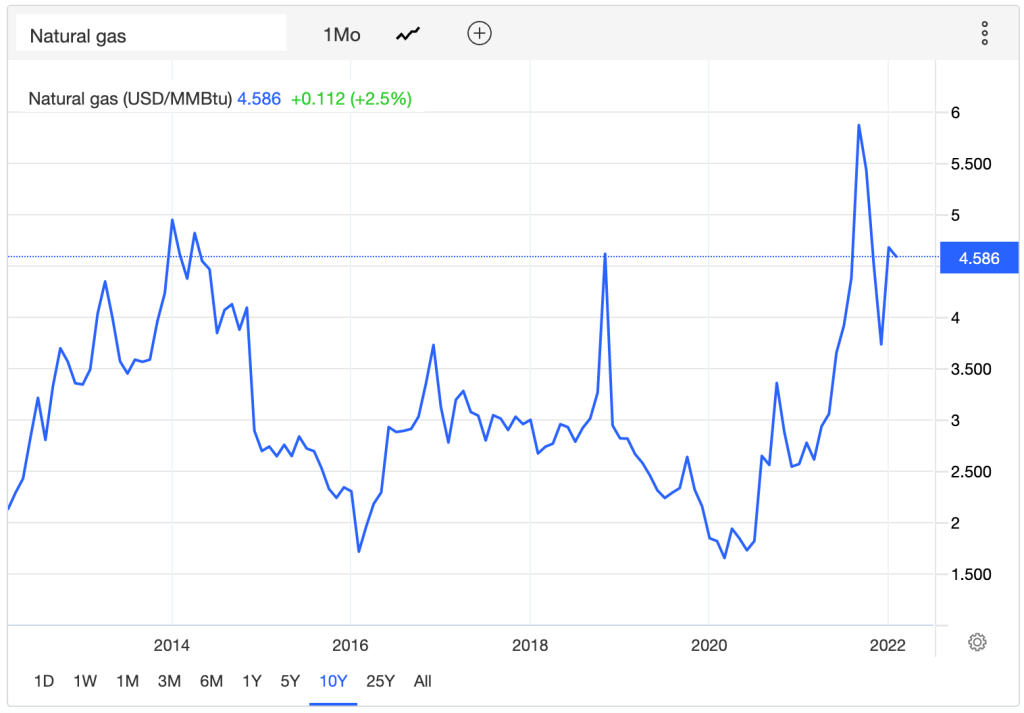
Task: Select the 1W range button
Action: click(x=85, y=681)
